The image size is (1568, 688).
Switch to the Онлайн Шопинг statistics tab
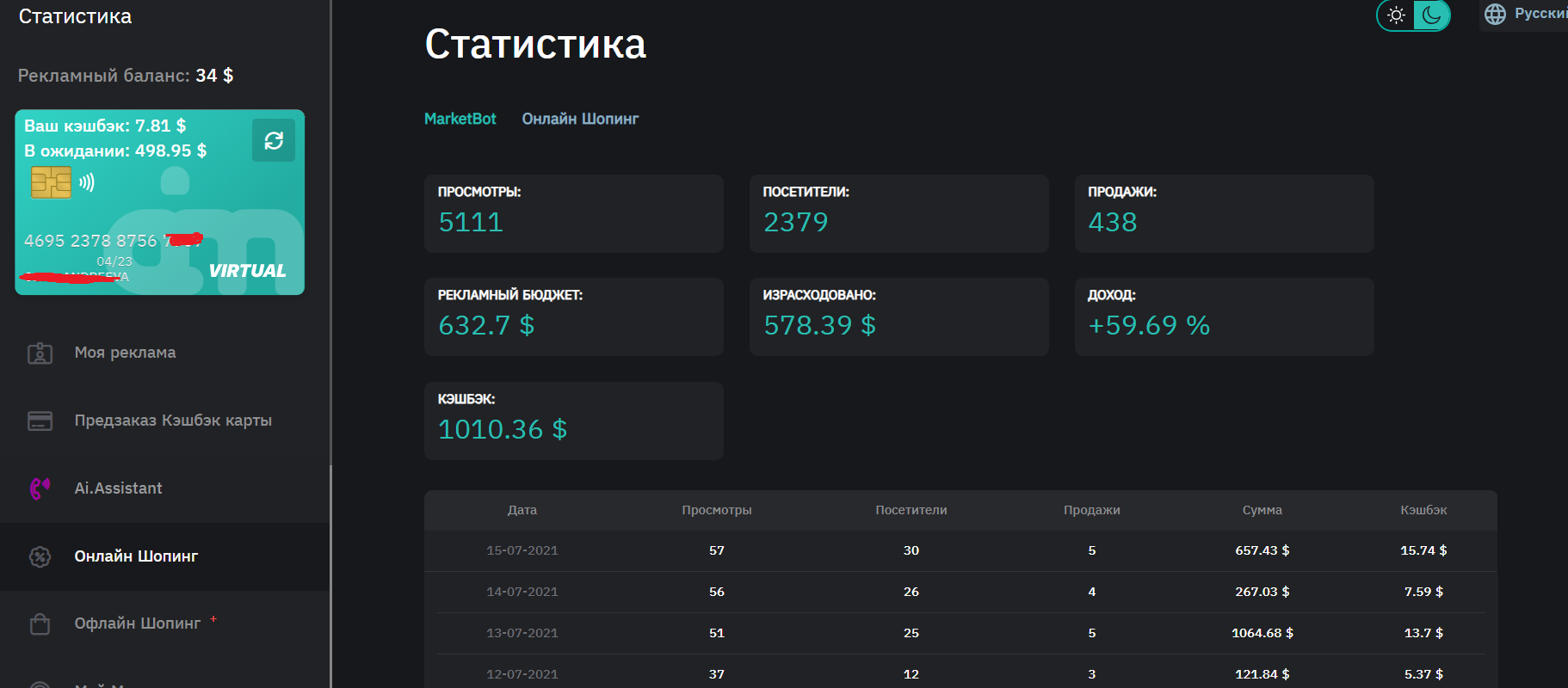[x=580, y=119]
